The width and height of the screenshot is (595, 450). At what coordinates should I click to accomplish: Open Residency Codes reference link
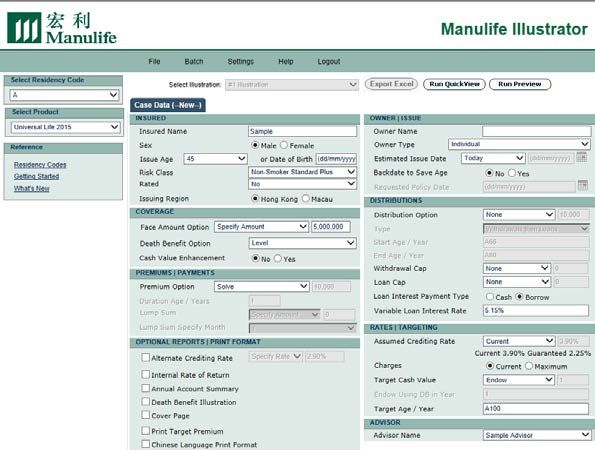tap(40, 165)
